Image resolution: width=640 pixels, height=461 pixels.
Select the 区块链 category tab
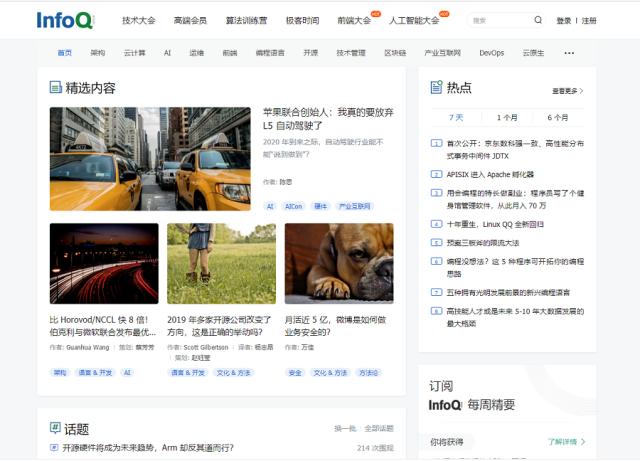click(395, 53)
